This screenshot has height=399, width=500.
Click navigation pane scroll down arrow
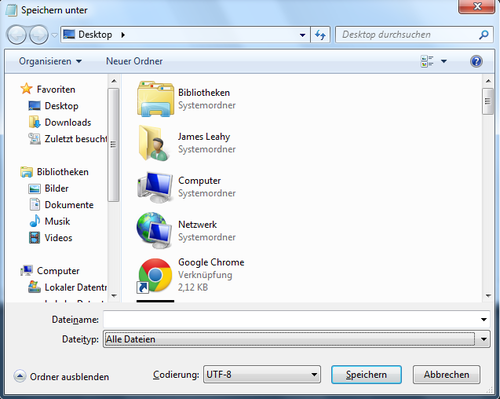114,296
